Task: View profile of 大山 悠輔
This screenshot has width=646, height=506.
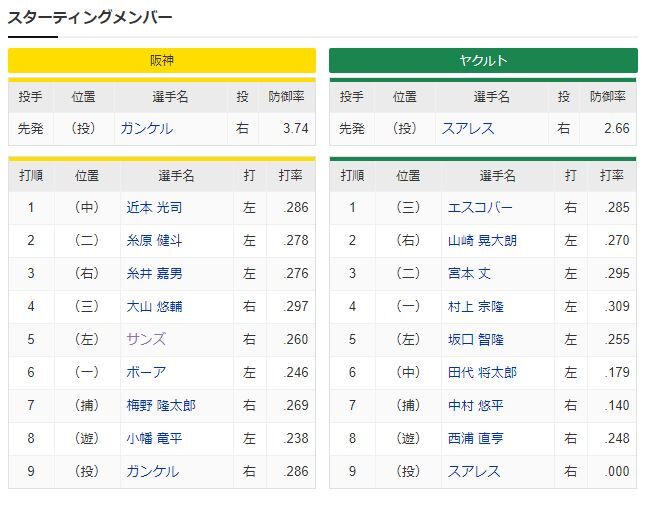Action: [154, 306]
